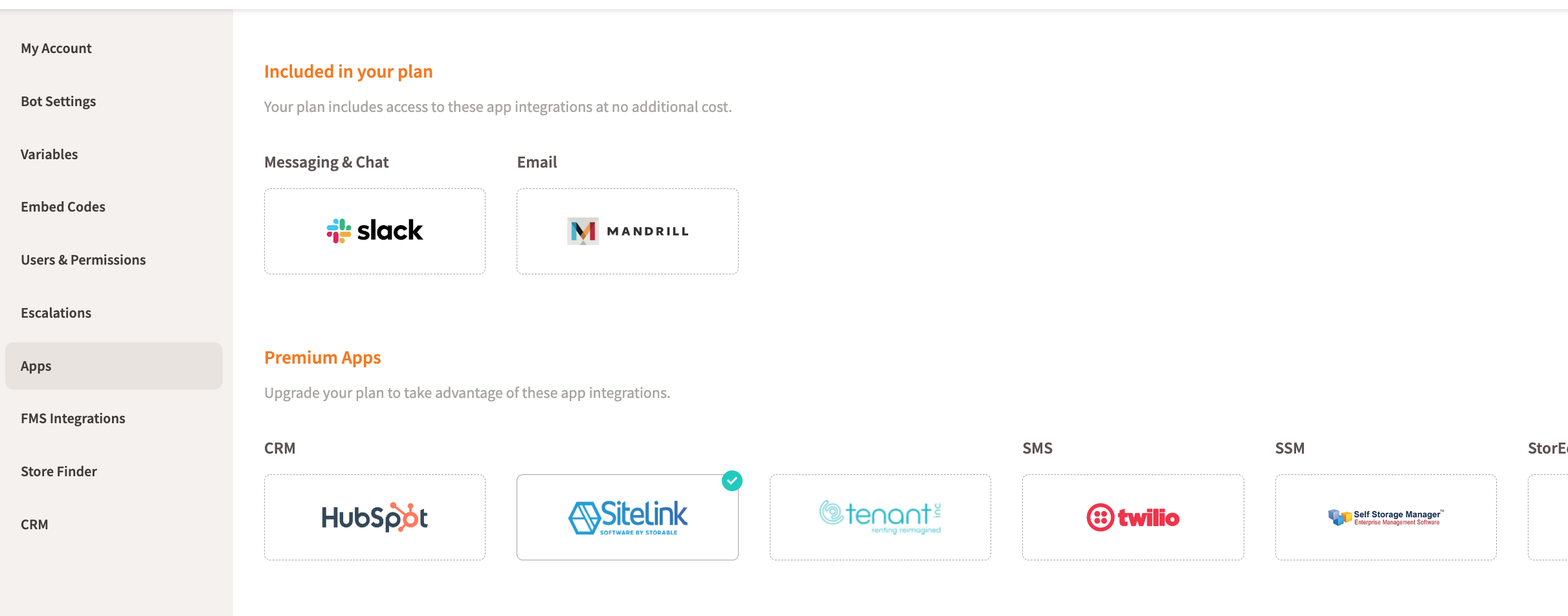Click the SiteLink integration logo
This screenshot has width=1568, height=616.
[x=627, y=517]
